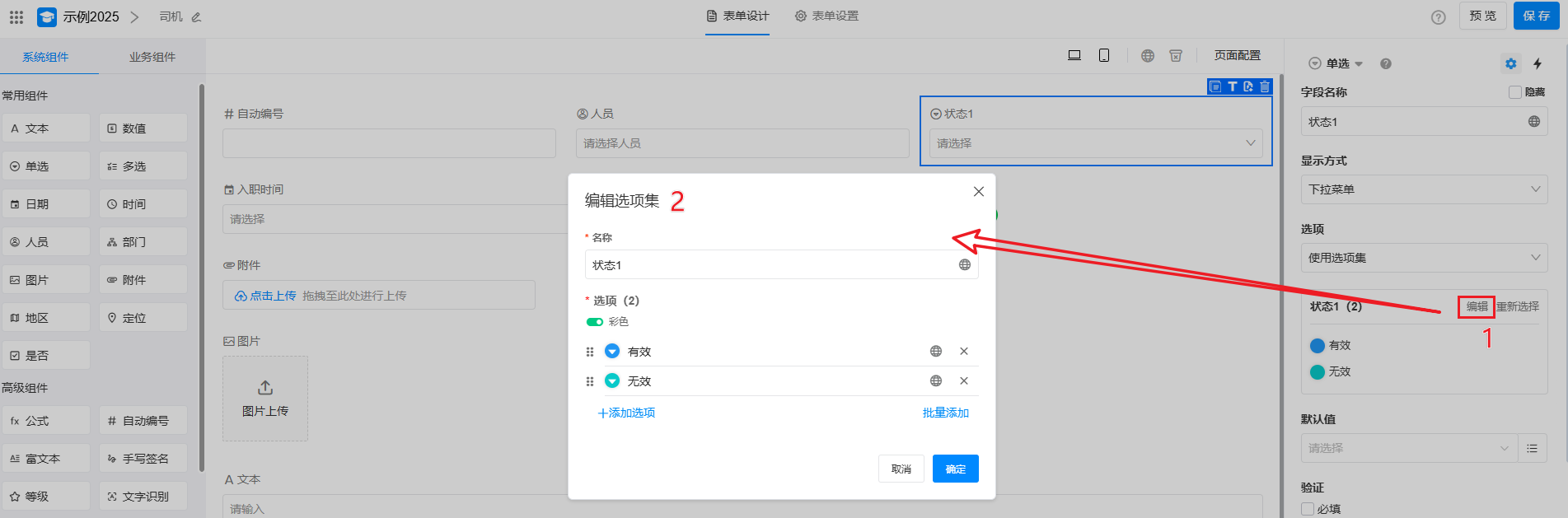Click drag handle of 有效 option

[590, 352]
